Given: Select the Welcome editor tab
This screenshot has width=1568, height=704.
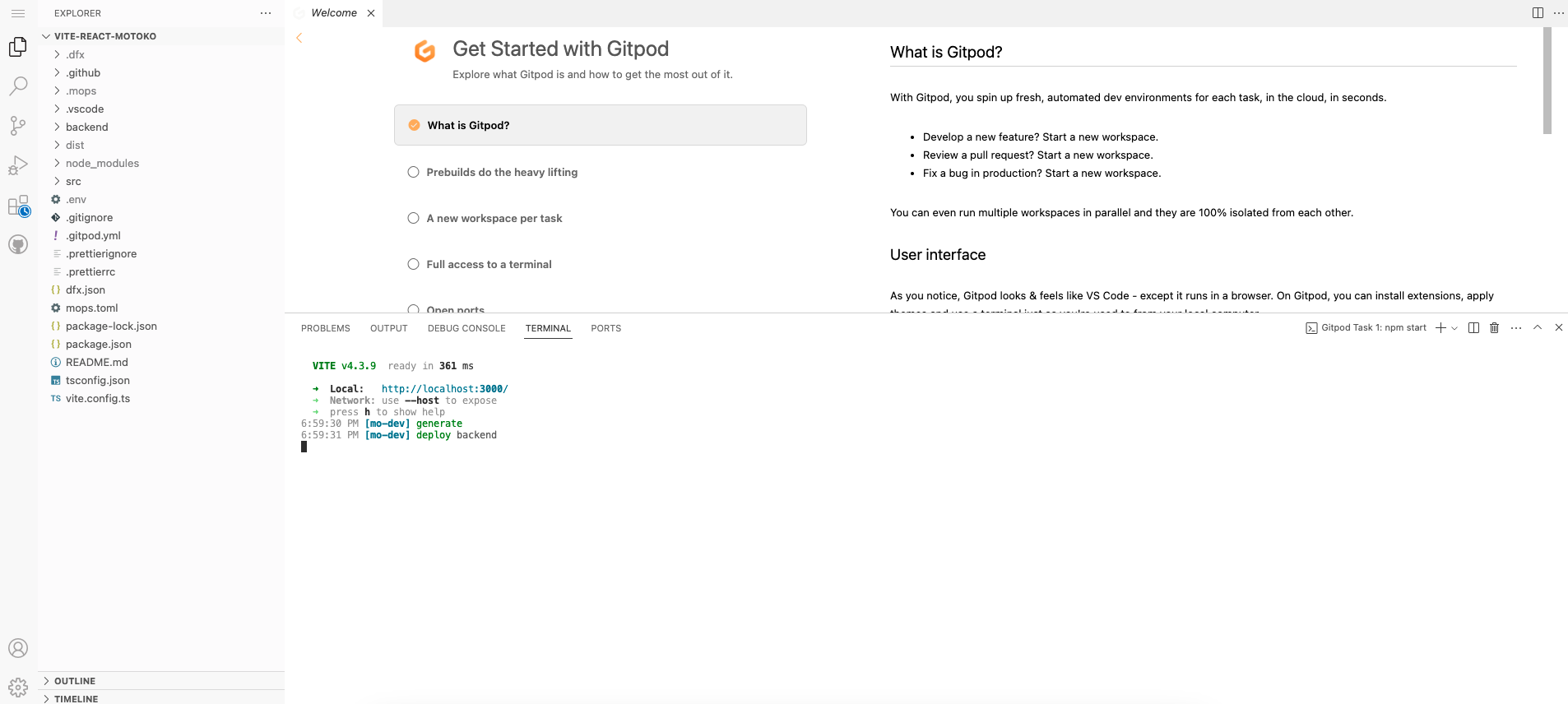Looking at the screenshot, I should (x=334, y=13).
